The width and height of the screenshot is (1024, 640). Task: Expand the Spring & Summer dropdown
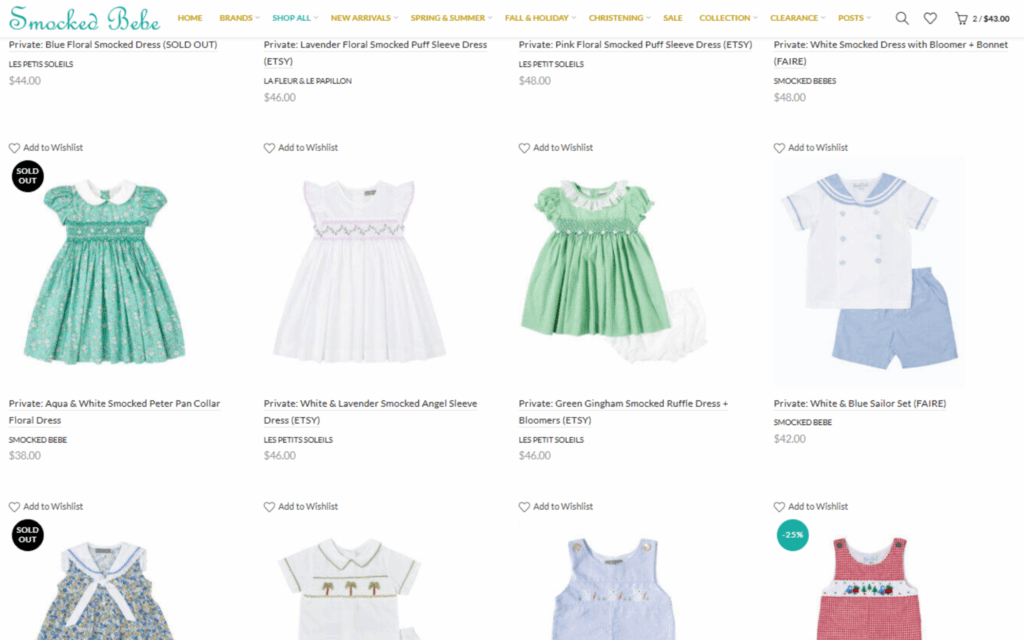tap(450, 18)
